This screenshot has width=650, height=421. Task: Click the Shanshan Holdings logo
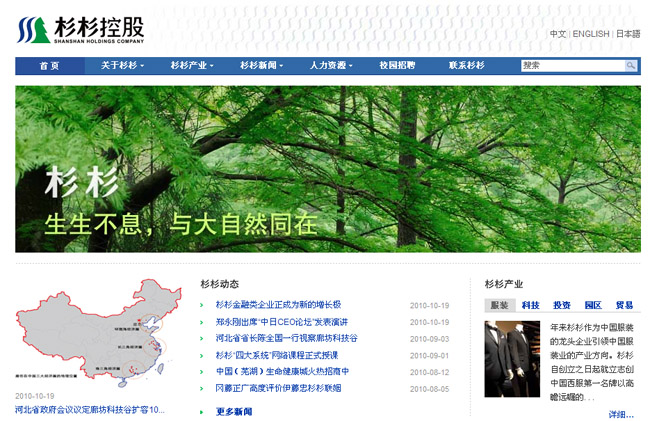(81, 30)
